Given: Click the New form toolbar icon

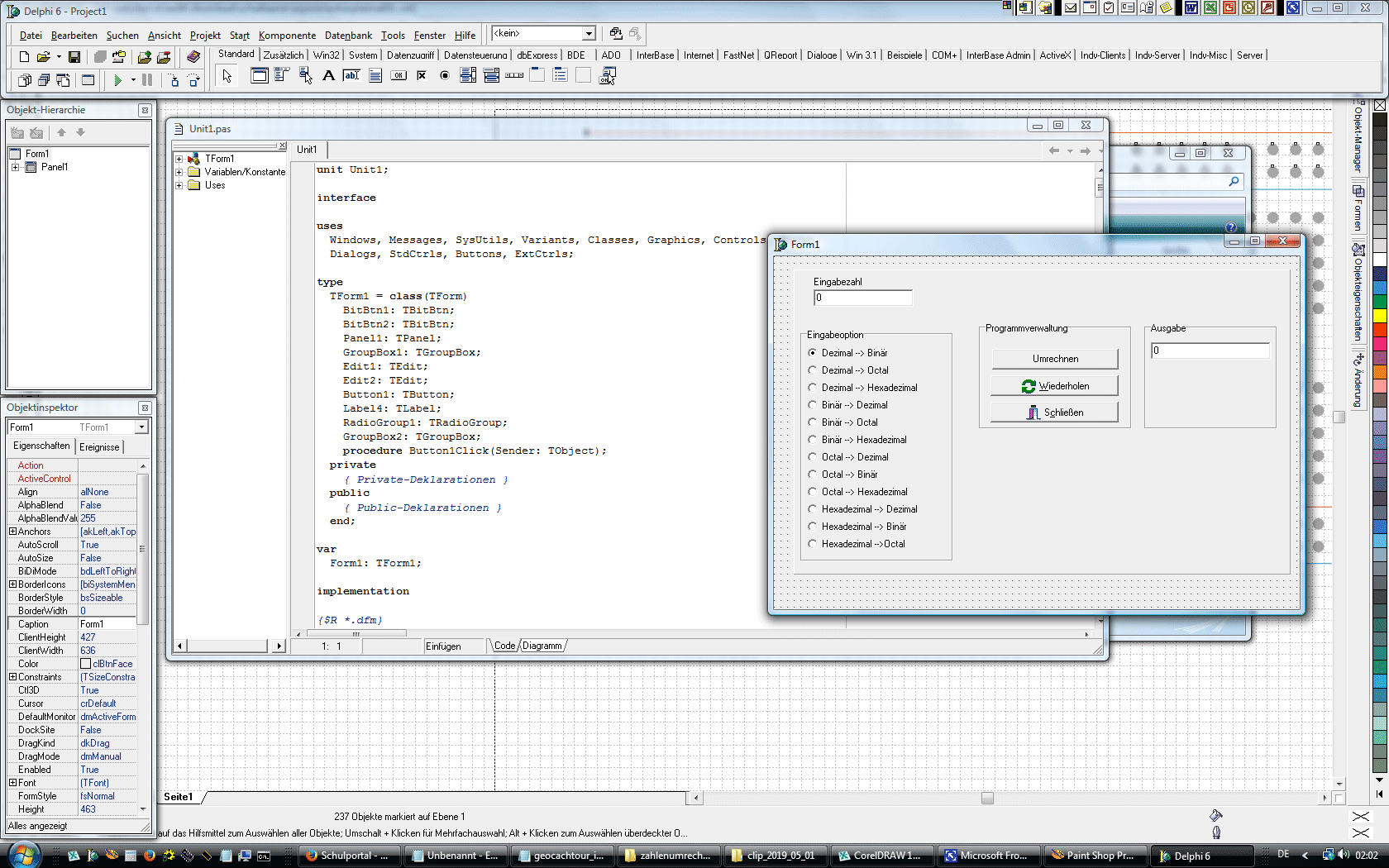Looking at the screenshot, I should pyautogui.click(x=88, y=80).
